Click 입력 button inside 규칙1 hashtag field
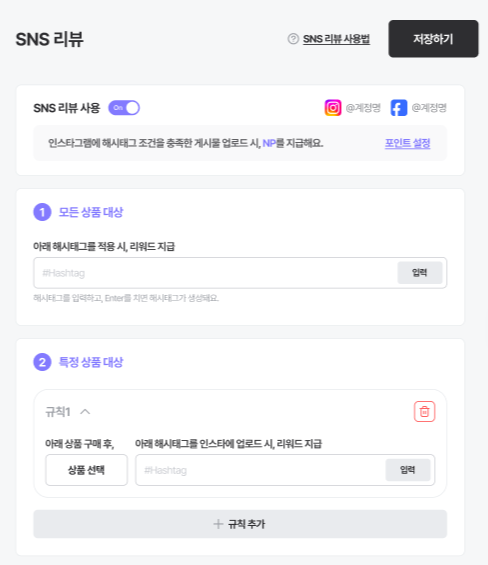 (408, 470)
